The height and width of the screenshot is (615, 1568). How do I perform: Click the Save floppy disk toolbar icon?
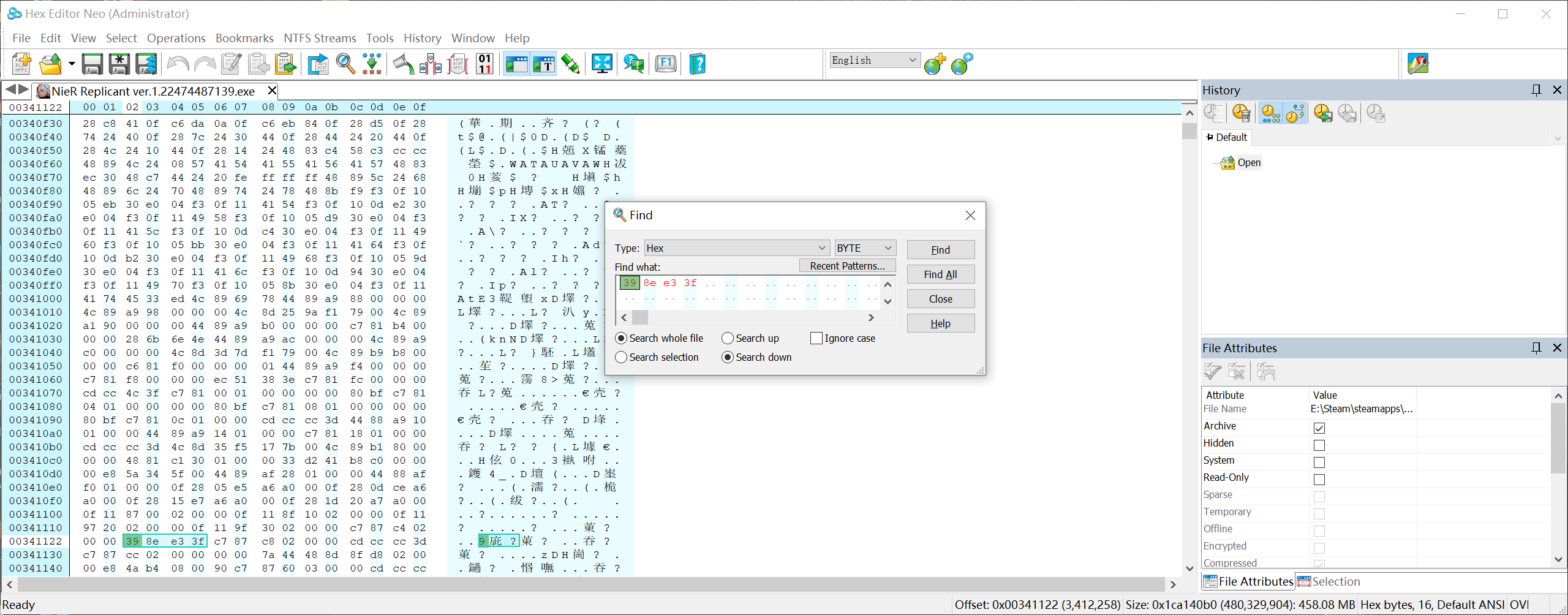(x=92, y=64)
